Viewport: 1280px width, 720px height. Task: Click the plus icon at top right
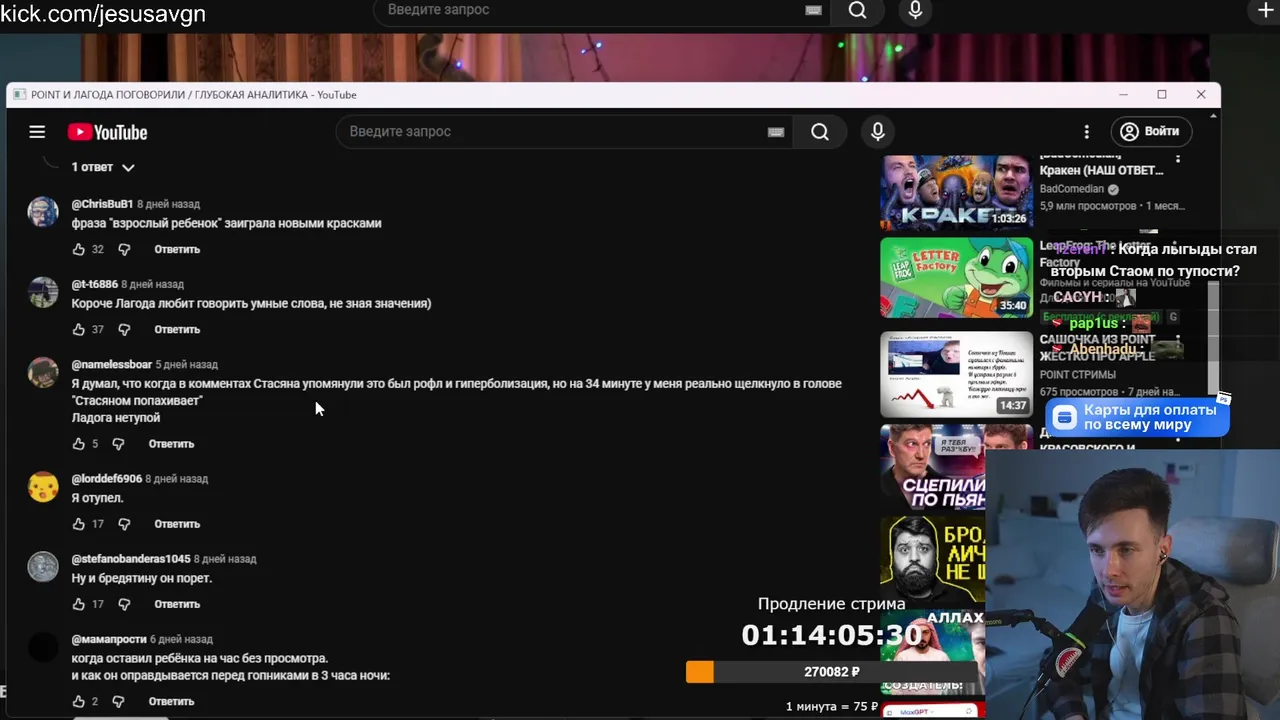click(x=1265, y=11)
